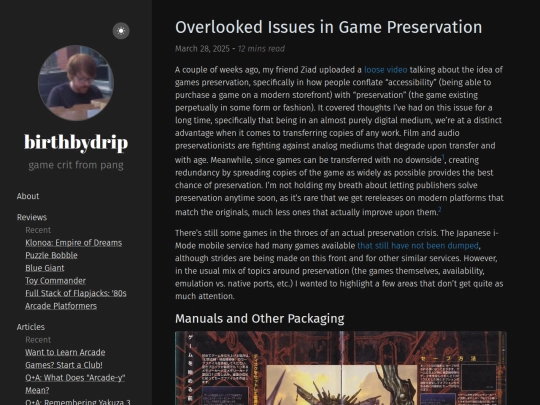Open Q+A: Remembering Yakuza 3 article

(78, 402)
